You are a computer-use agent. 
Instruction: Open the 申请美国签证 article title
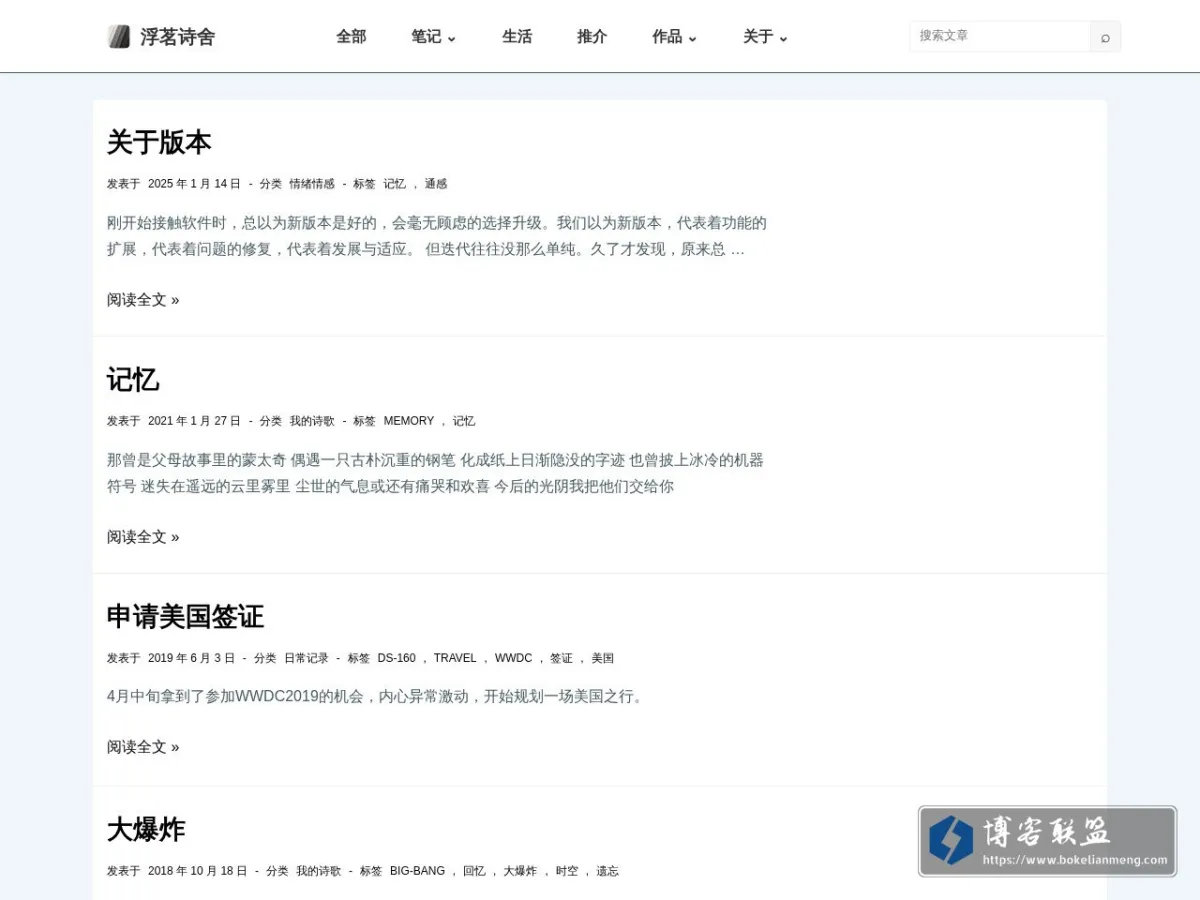pyautogui.click(x=185, y=617)
